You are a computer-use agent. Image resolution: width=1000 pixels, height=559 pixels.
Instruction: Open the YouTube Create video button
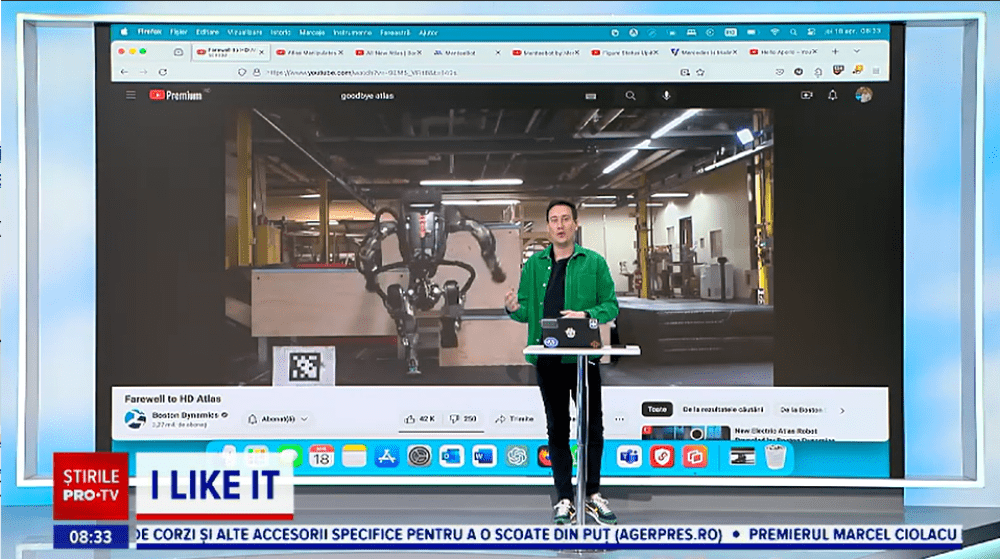pos(807,95)
